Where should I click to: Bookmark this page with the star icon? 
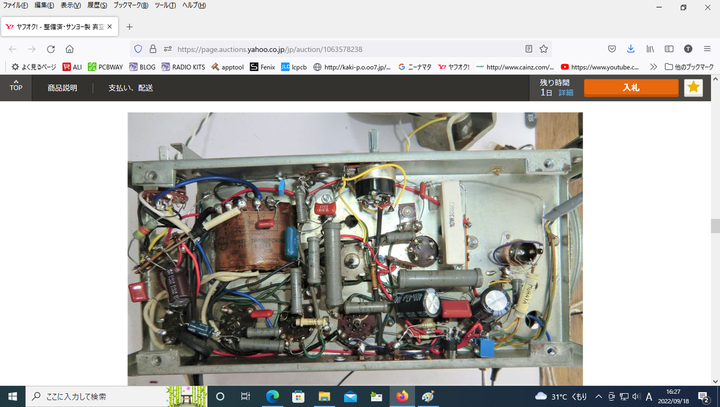coord(543,48)
